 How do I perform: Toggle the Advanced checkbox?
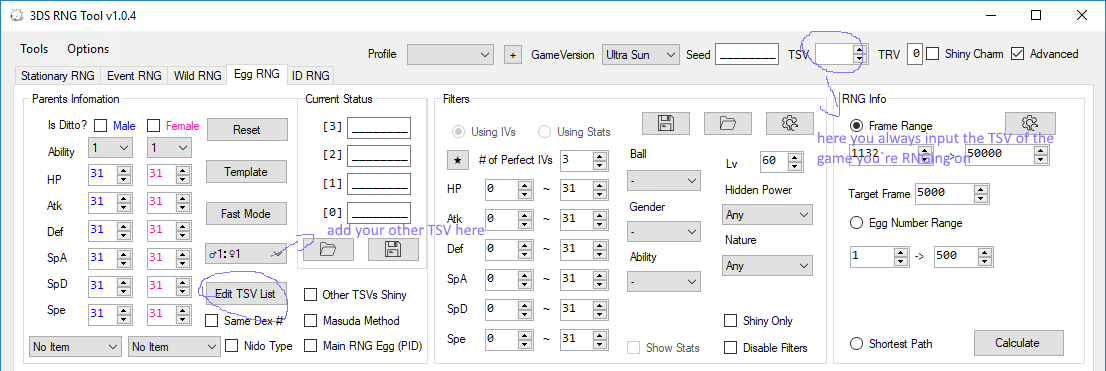pyautogui.click(x=1017, y=54)
